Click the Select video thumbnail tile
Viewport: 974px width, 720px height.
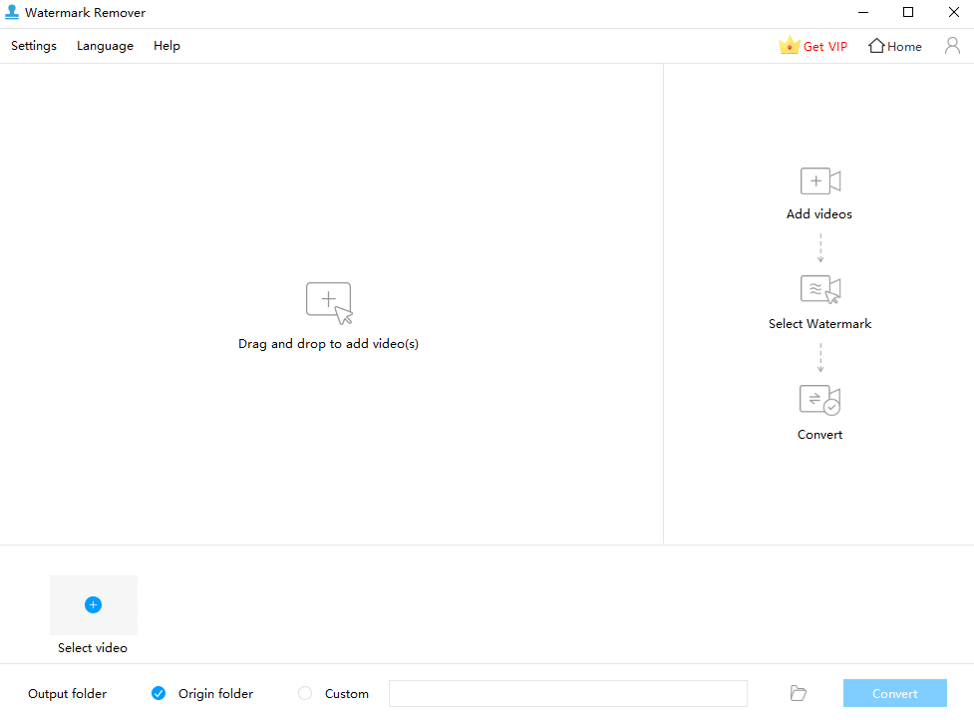click(93, 604)
